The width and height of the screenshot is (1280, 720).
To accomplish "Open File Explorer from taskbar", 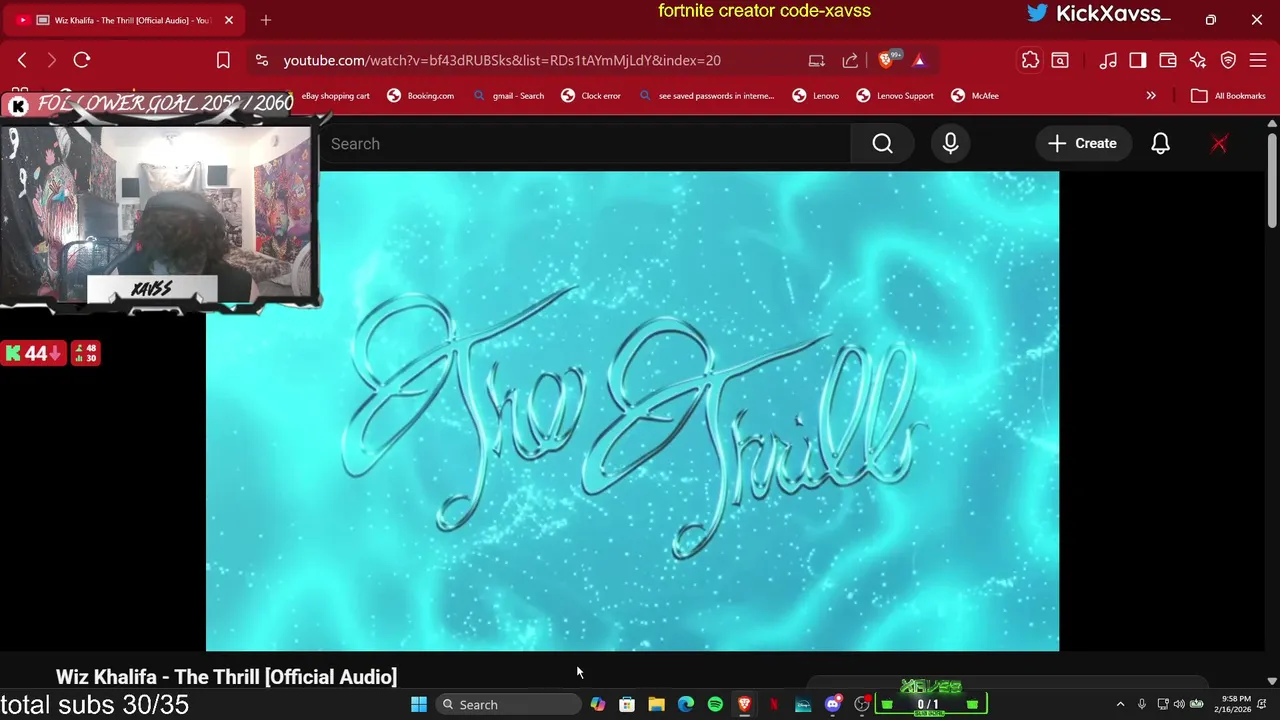I will click(x=656, y=704).
